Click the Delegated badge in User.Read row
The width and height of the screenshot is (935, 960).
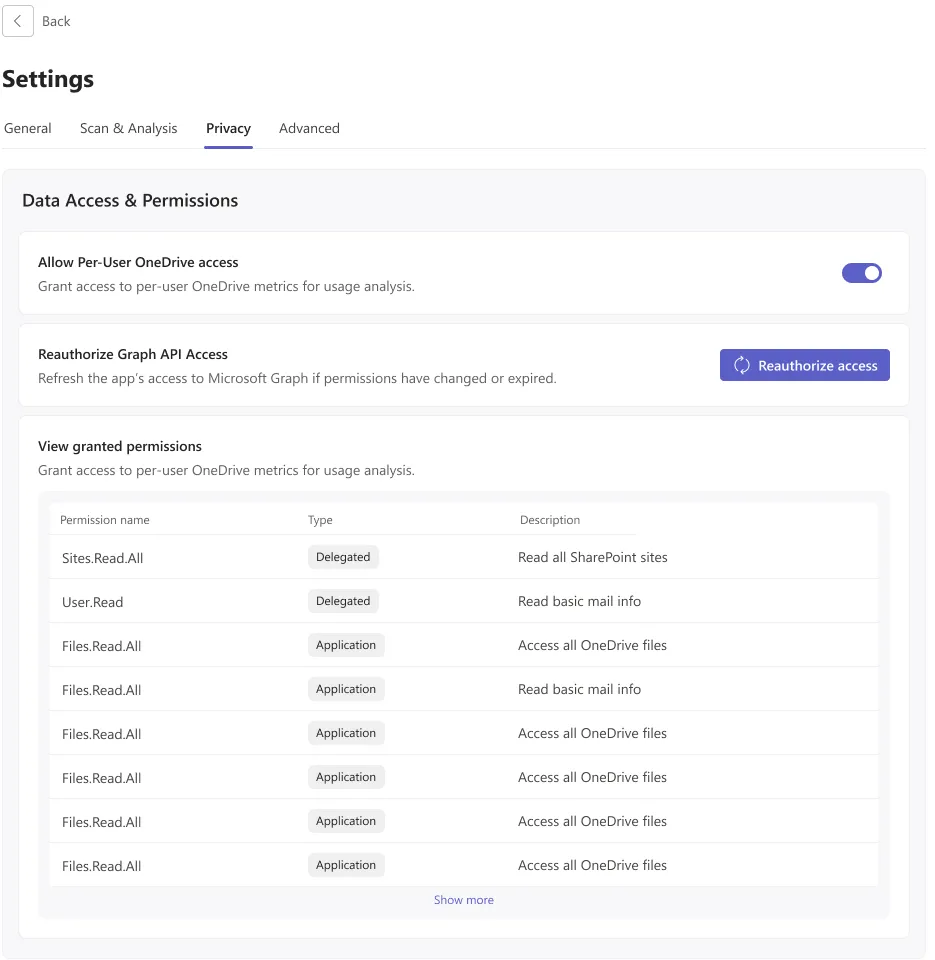pyautogui.click(x=343, y=601)
